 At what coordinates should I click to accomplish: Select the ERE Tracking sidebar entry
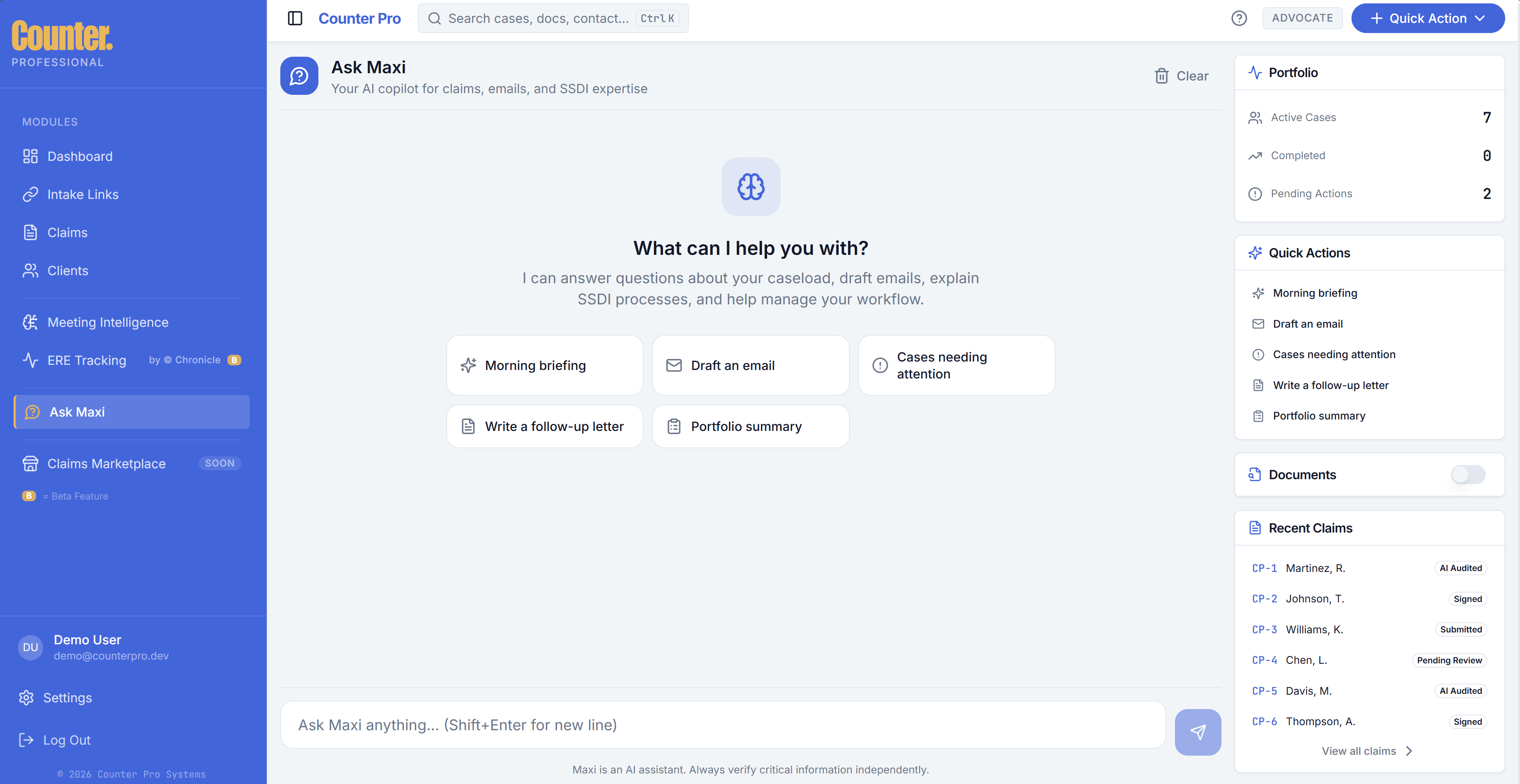[x=86, y=360]
